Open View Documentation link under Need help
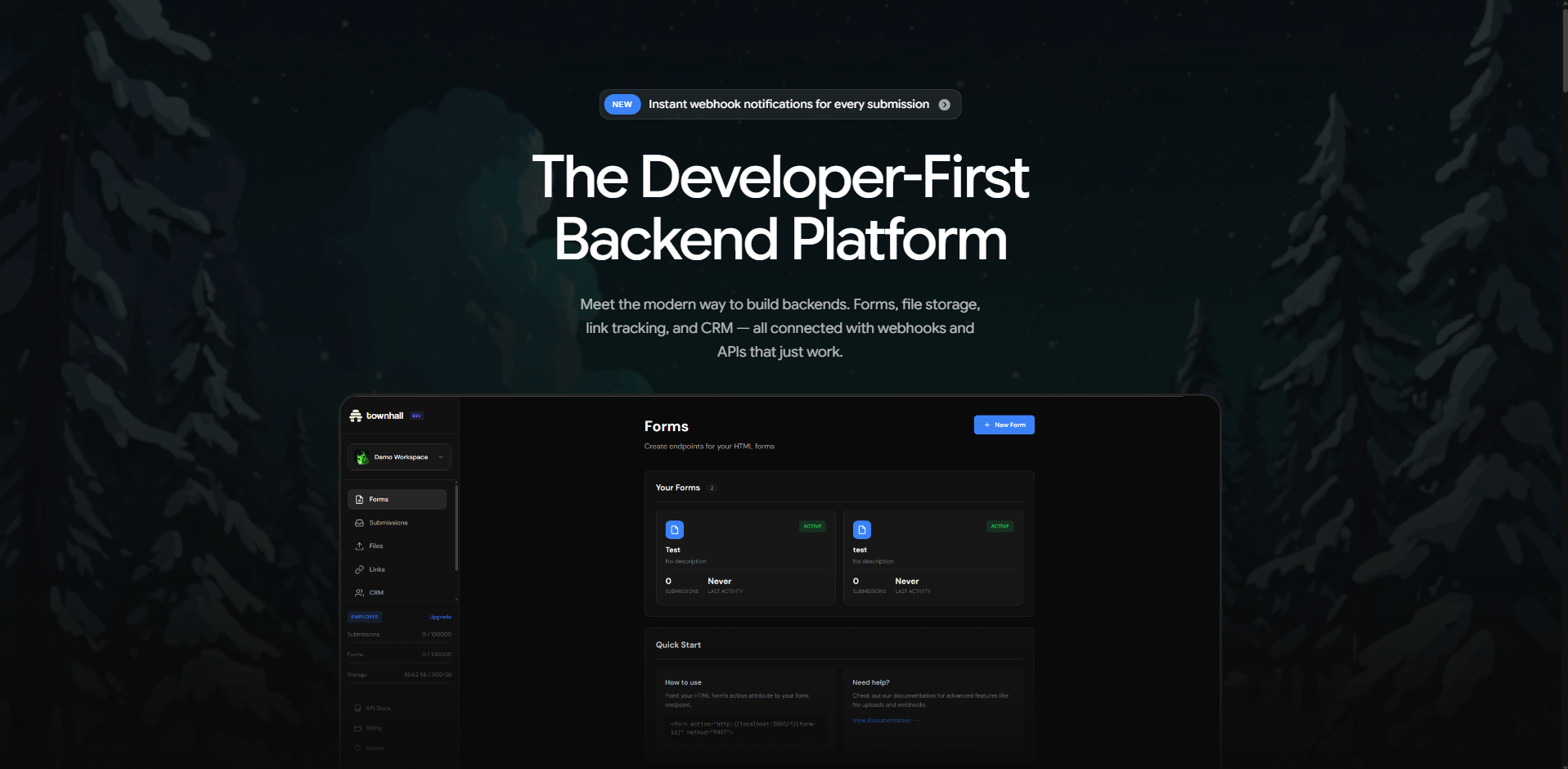1568x769 pixels. click(x=884, y=720)
